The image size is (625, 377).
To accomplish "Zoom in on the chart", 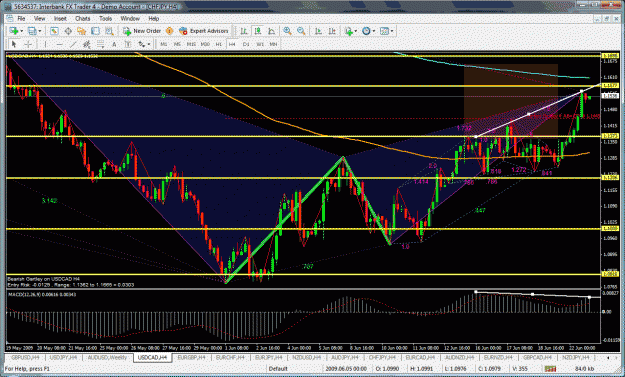I will (x=287, y=31).
